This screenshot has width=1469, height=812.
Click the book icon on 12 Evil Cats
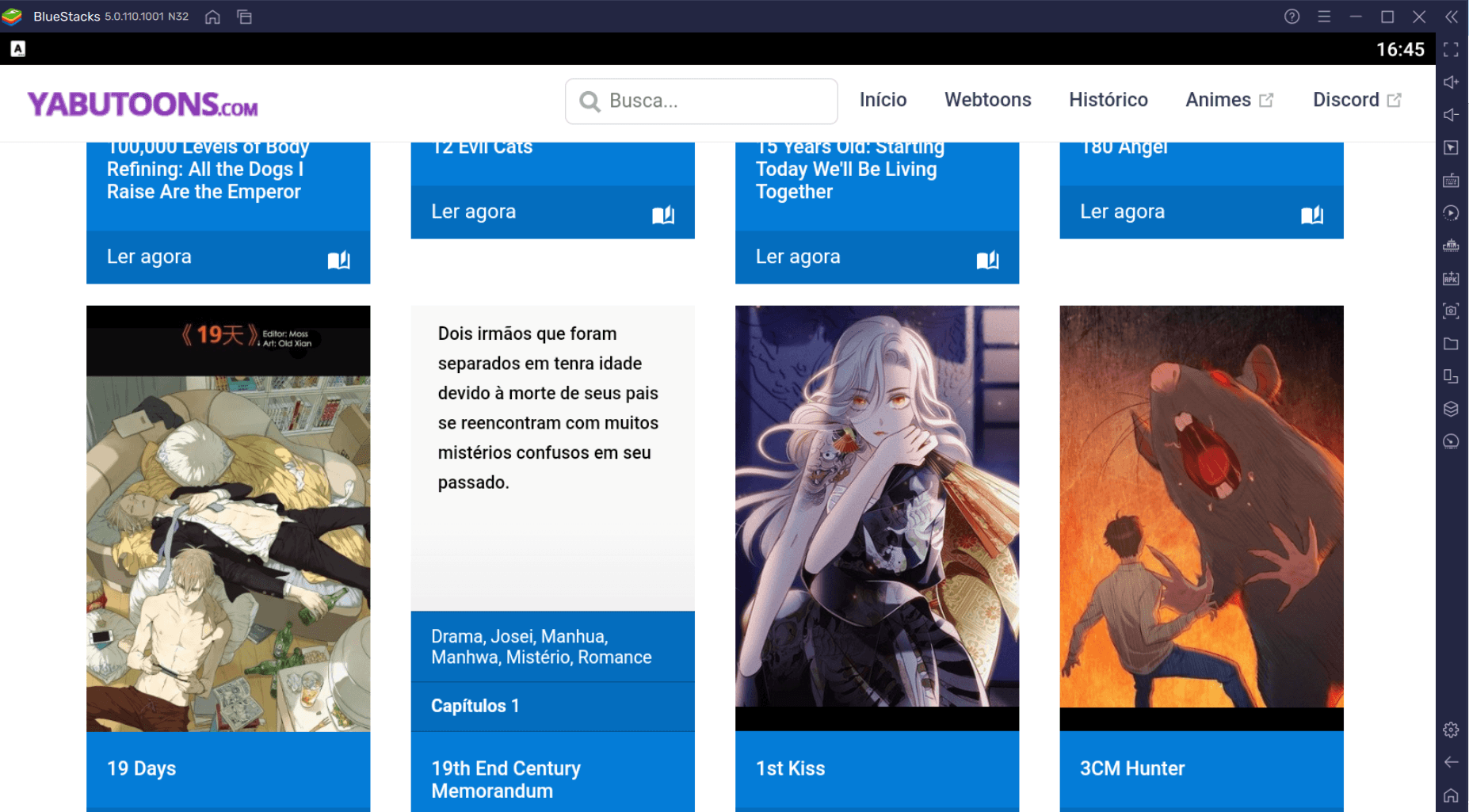[663, 215]
